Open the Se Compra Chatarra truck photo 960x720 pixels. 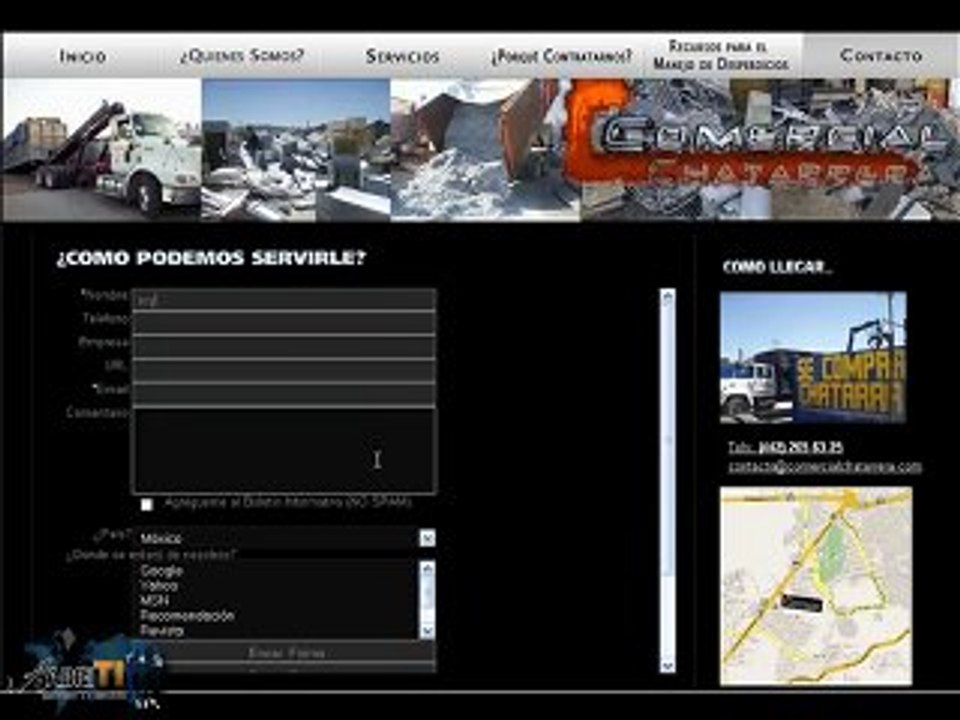point(813,358)
